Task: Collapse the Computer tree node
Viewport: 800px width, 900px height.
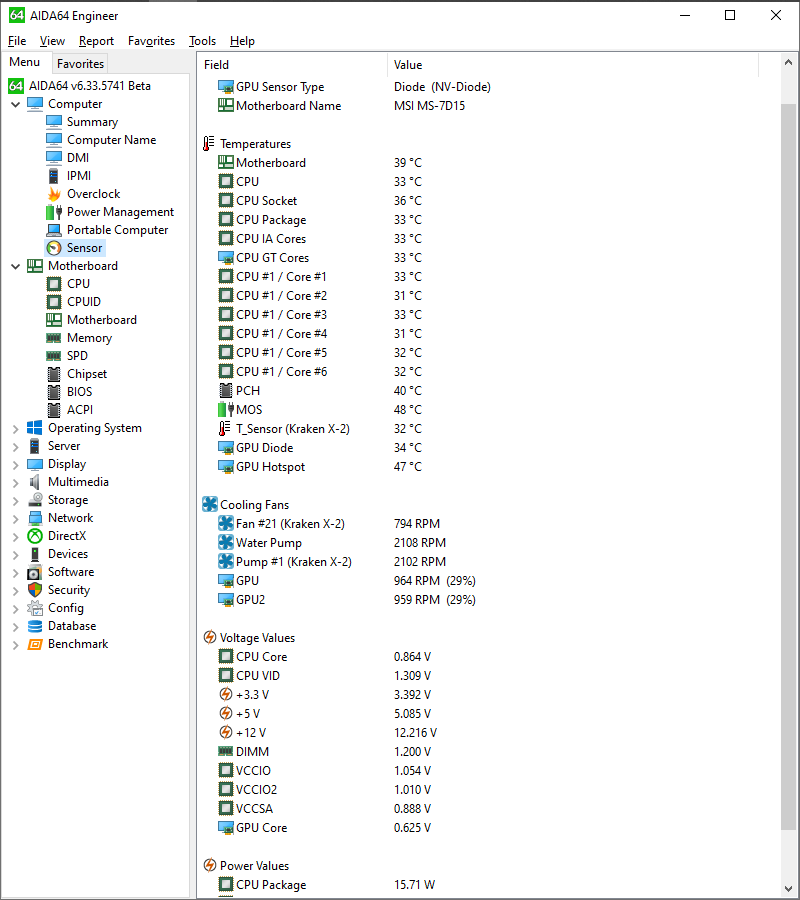Action: (15, 104)
